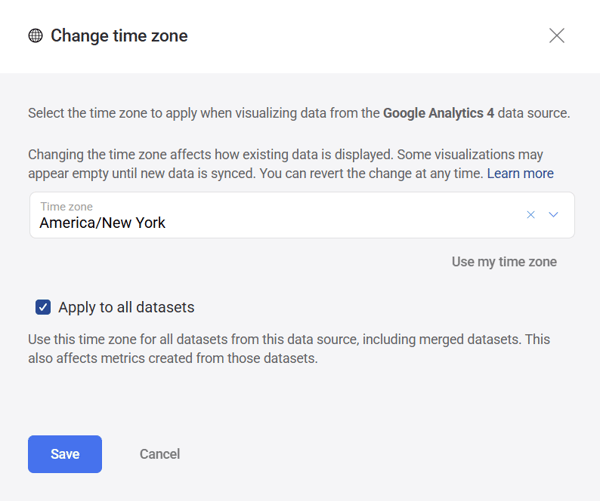Click the Apply to all datasets label
600x501 pixels.
click(126, 307)
